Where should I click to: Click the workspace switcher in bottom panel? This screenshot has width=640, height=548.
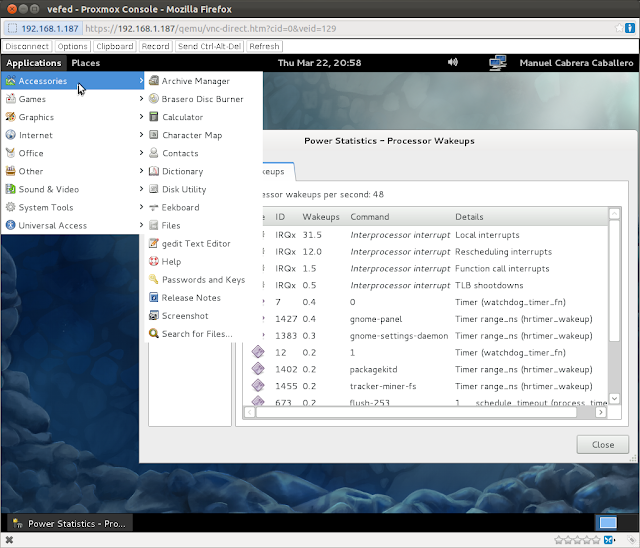coord(608,523)
